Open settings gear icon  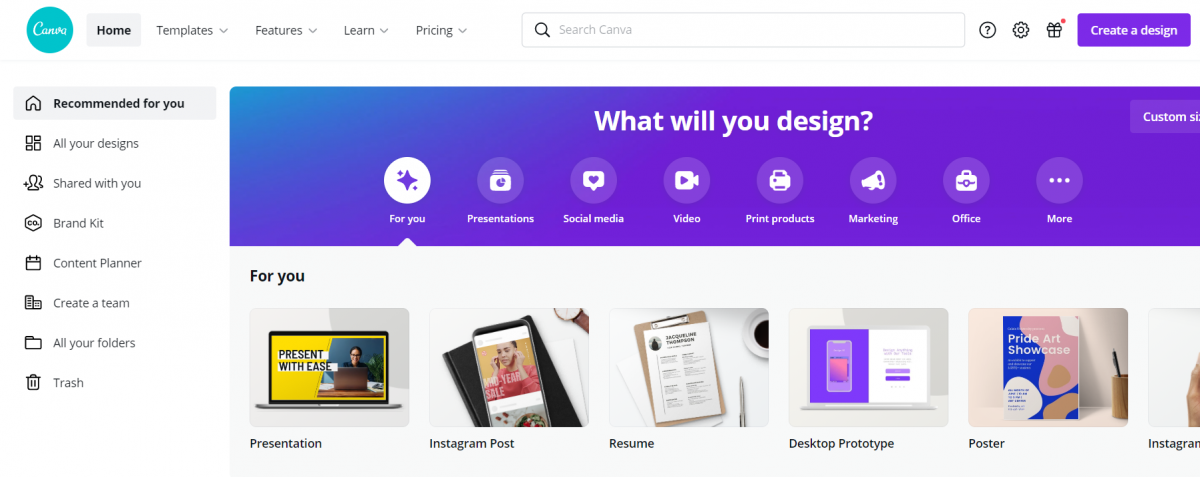click(x=1020, y=30)
